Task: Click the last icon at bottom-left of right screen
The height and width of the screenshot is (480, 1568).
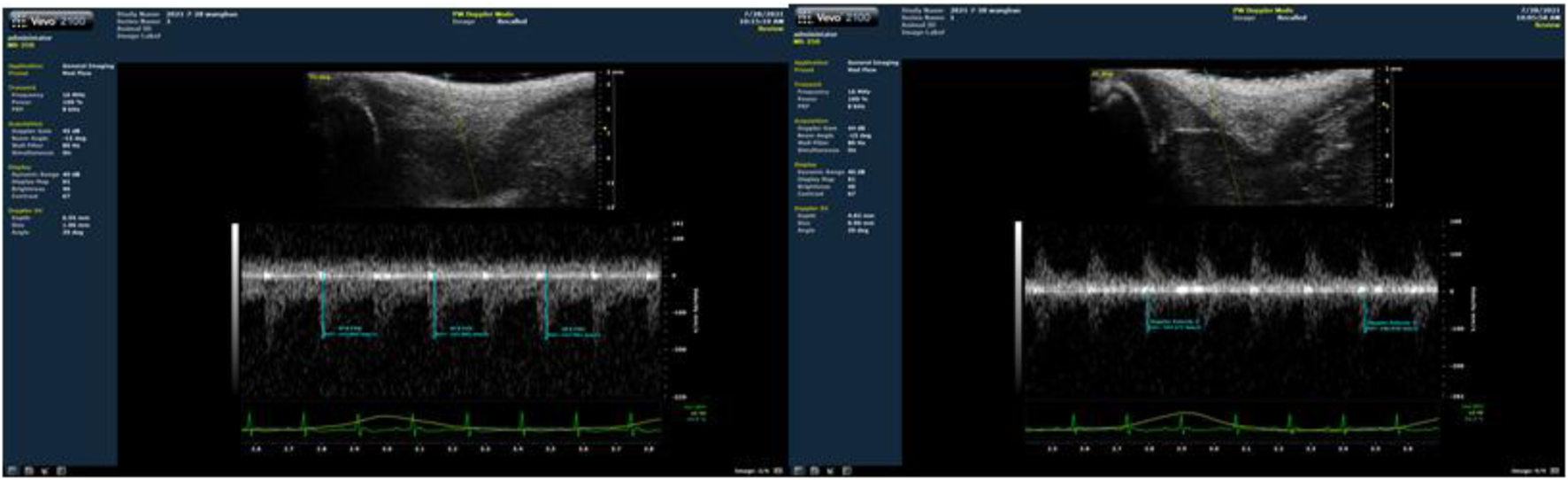Action: pos(846,470)
